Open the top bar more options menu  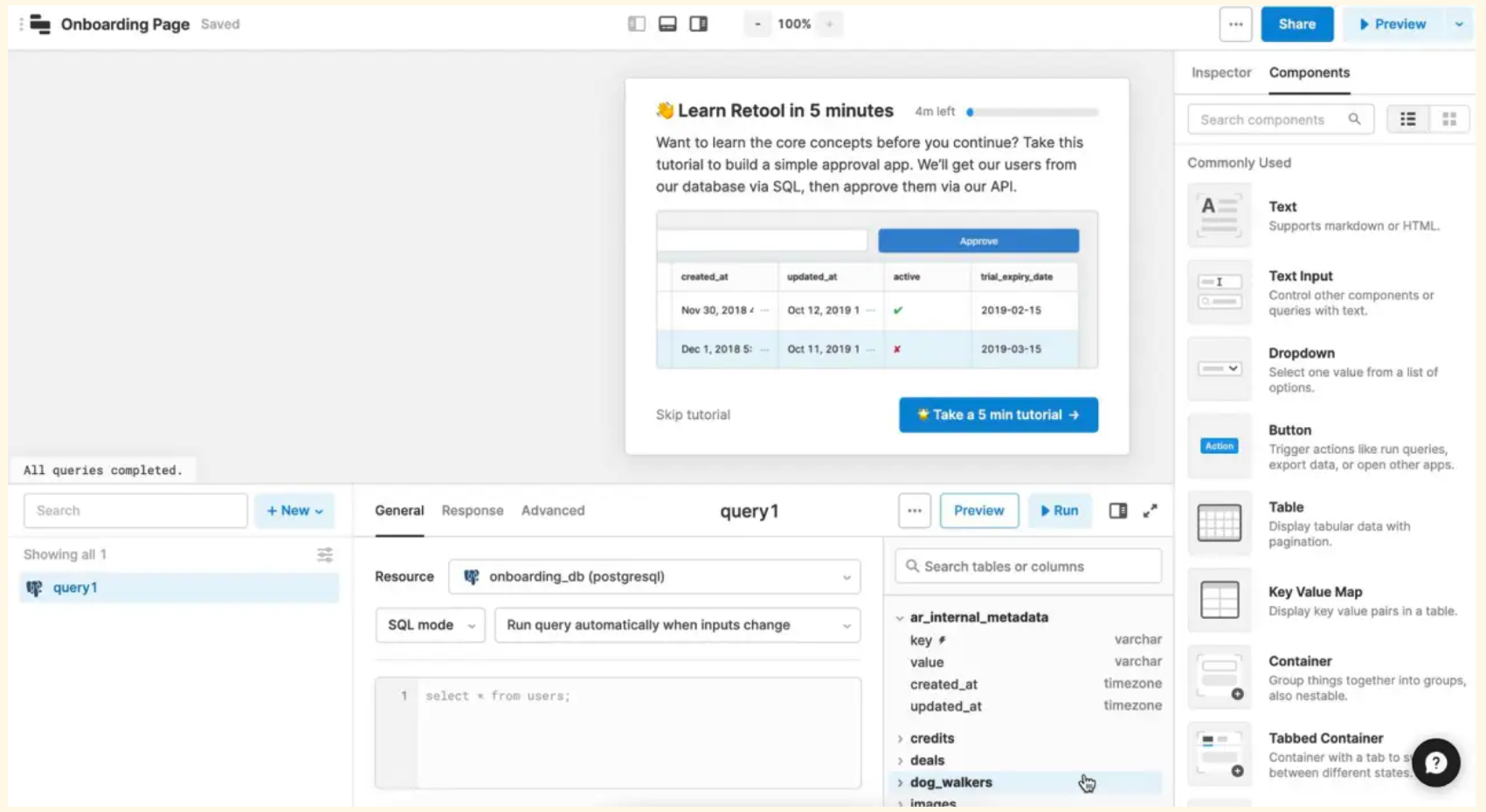tap(1235, 24)
